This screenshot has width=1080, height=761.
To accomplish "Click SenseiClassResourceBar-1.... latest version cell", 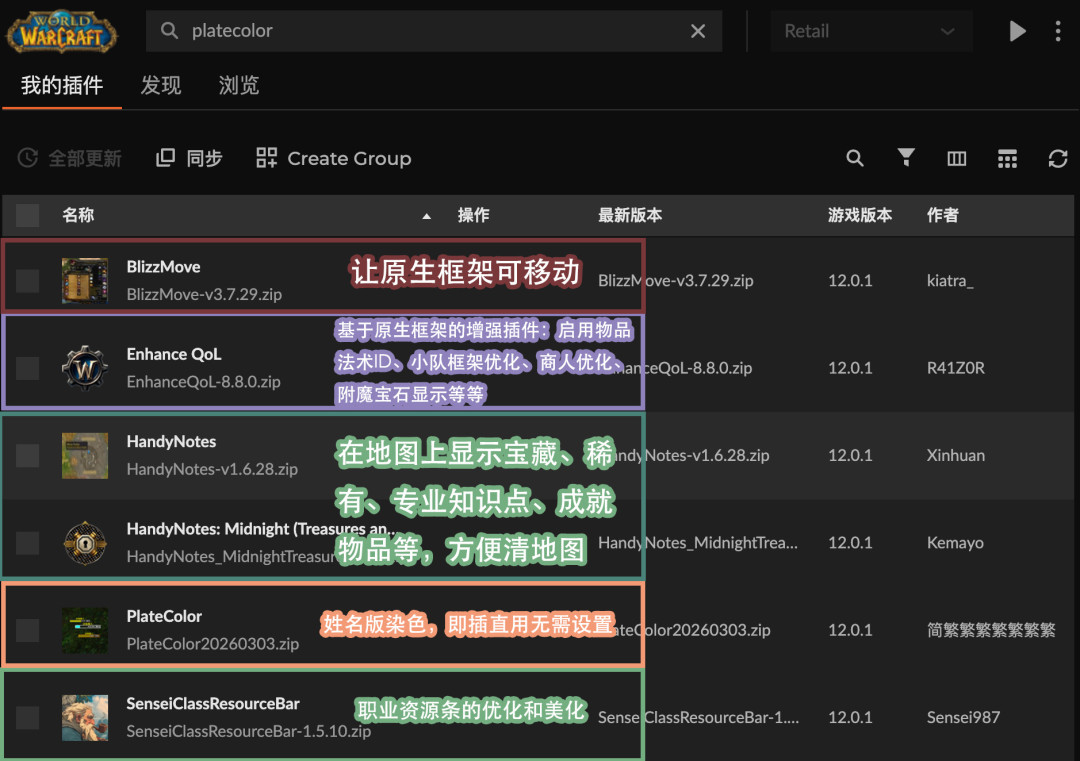I will click(x=698, y=718).
